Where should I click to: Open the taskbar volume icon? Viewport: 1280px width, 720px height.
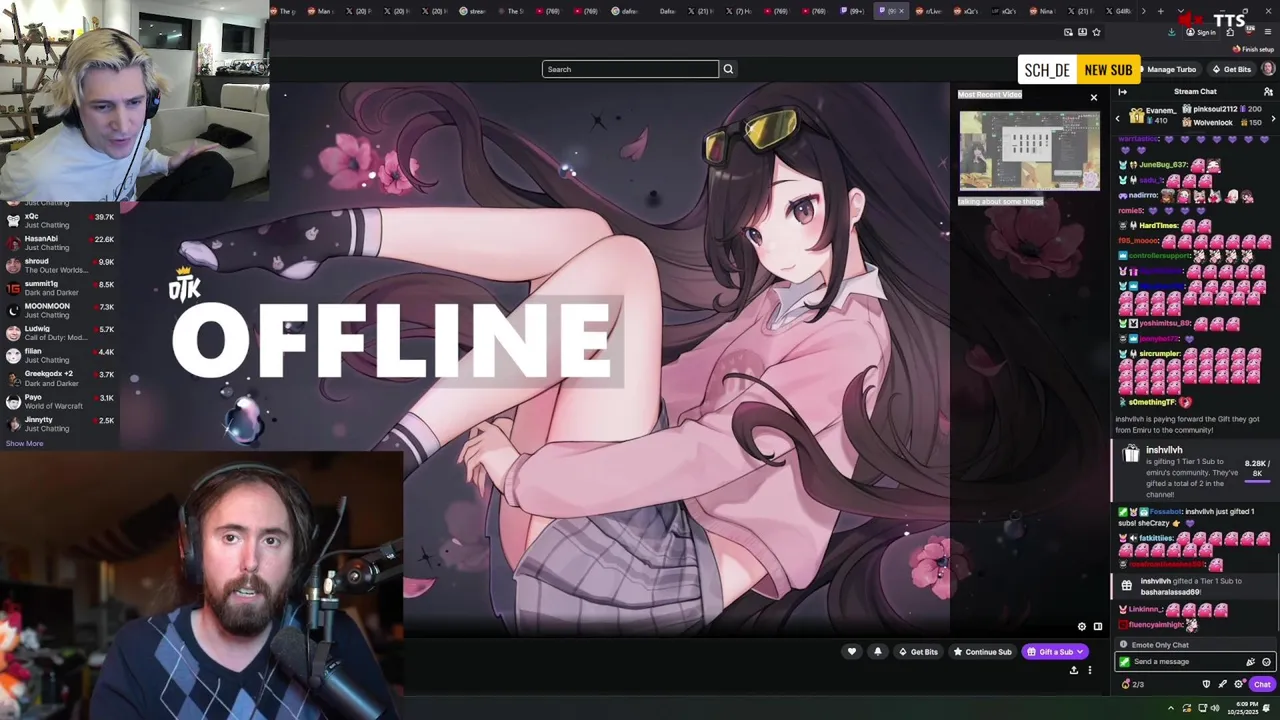click(x=1215, y=708)
